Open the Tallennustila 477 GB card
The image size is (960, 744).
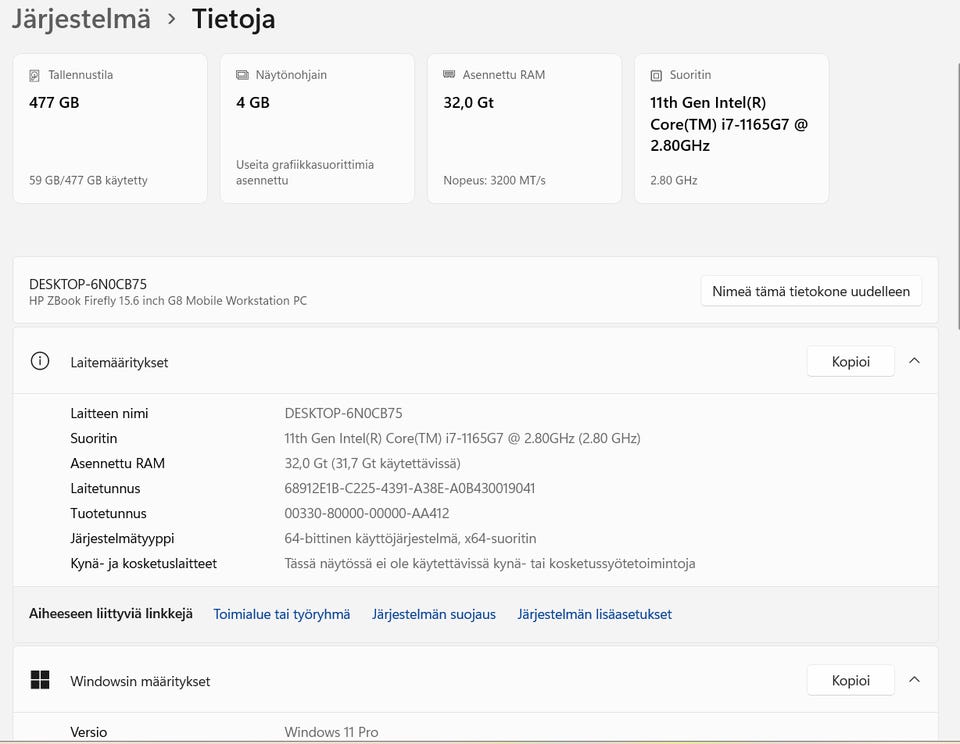pos(110,128)
